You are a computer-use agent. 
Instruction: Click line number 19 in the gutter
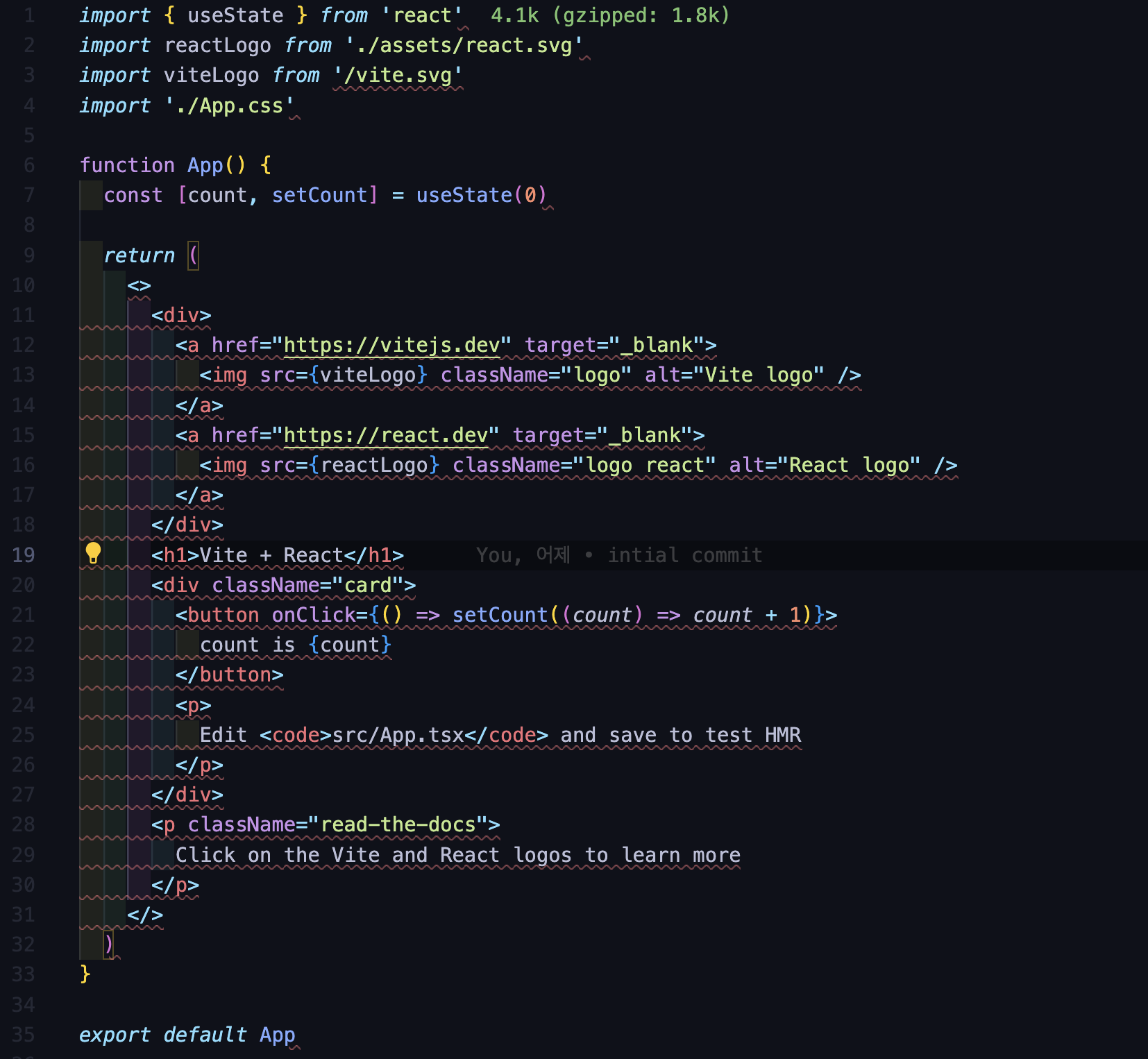click(x=24, y=555)
